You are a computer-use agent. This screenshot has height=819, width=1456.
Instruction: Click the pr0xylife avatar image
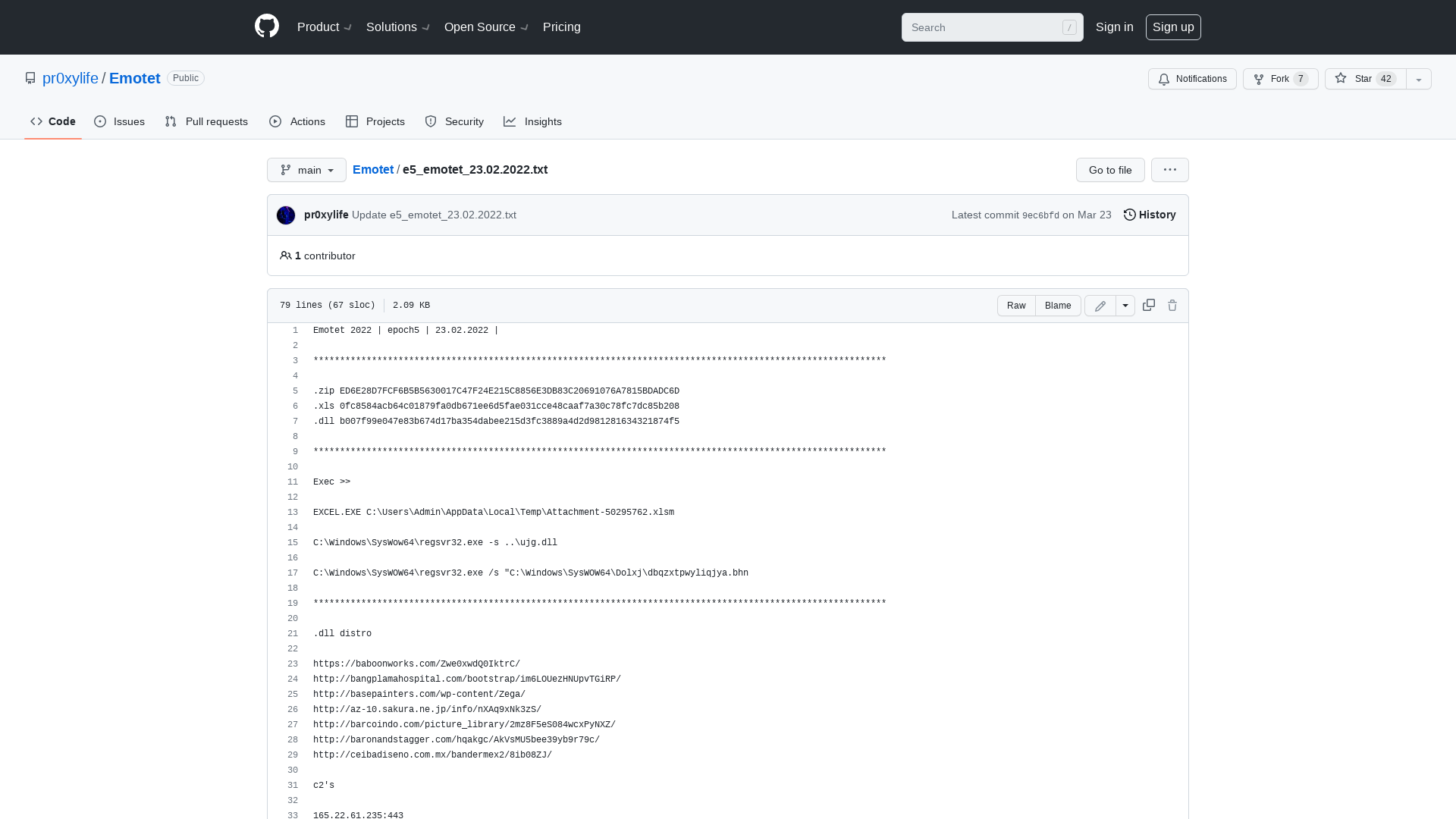click(x=286, y=215)
